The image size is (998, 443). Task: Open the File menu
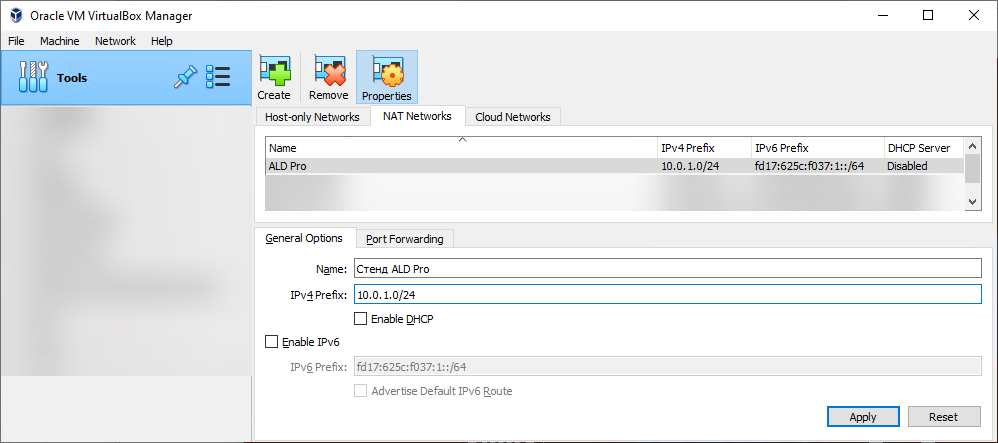click(x=16, y=41)
